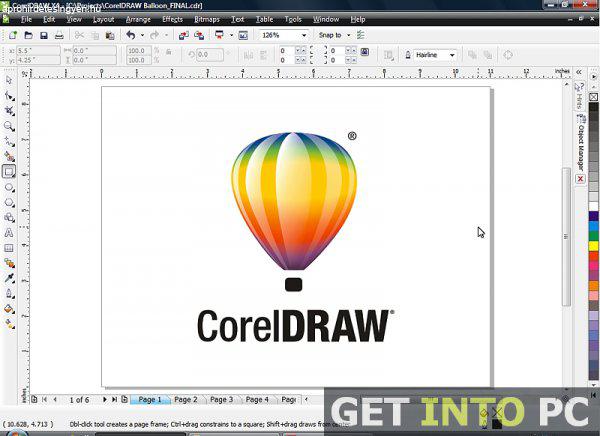
Task: Click the Import icon
Action: [x=184, y=35]
